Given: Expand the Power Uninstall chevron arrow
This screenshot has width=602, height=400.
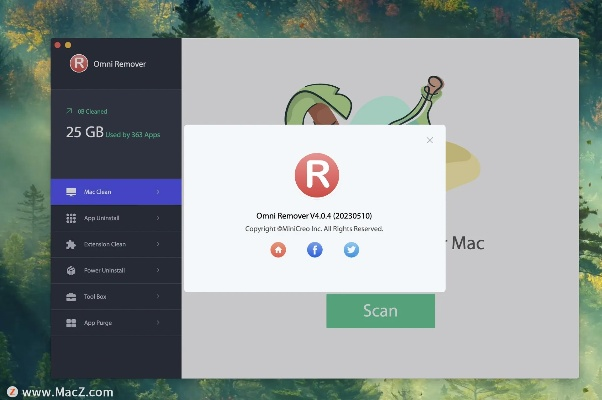Looking at the screenshot, I should pos(158,270).
